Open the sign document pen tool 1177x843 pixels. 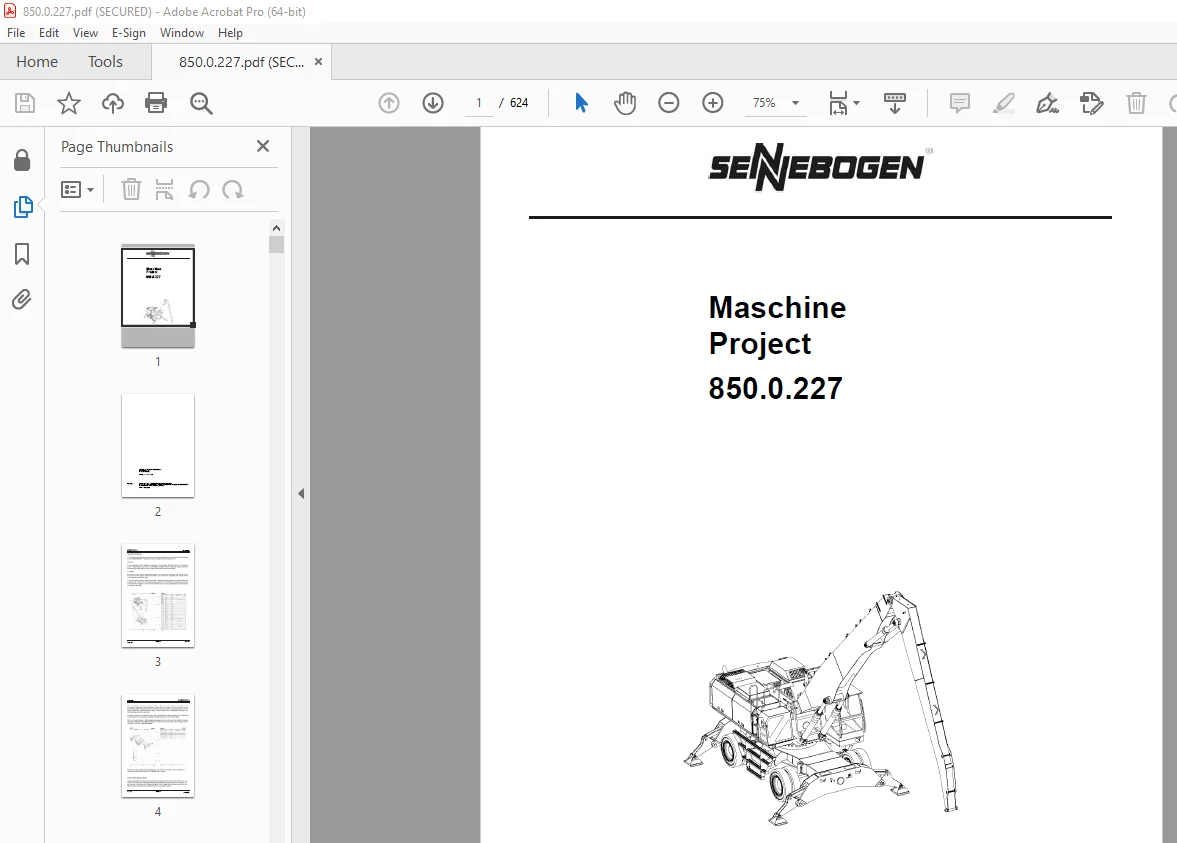[1047, 103]
